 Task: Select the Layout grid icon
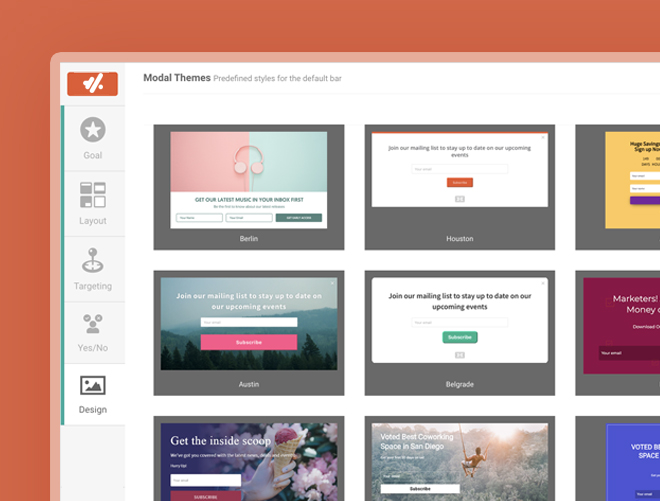pos(93,195)
